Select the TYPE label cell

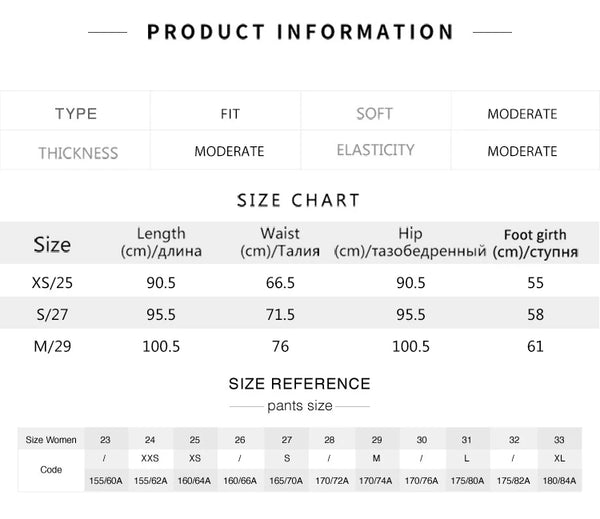click(76, 113)
